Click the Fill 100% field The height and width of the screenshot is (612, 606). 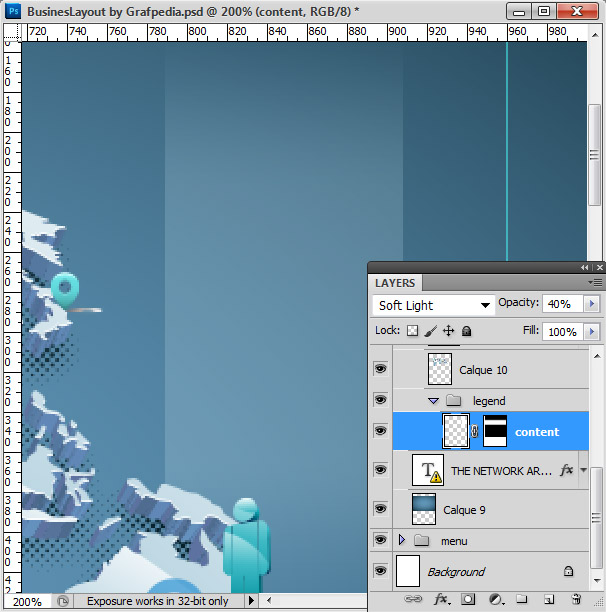(x=562, y=332)
